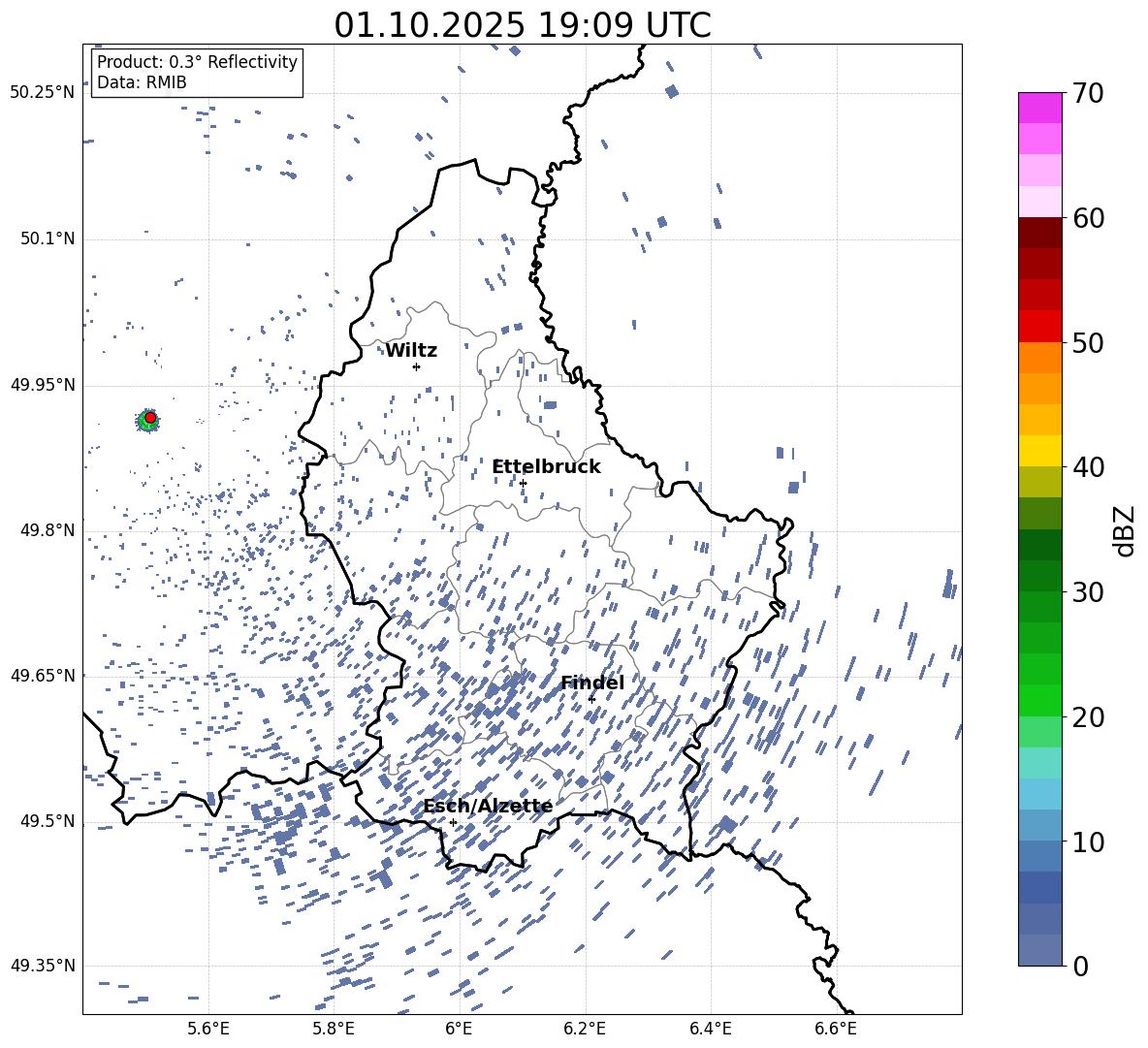Click the 70 colorbar tick label

(x=1089, y=94)
